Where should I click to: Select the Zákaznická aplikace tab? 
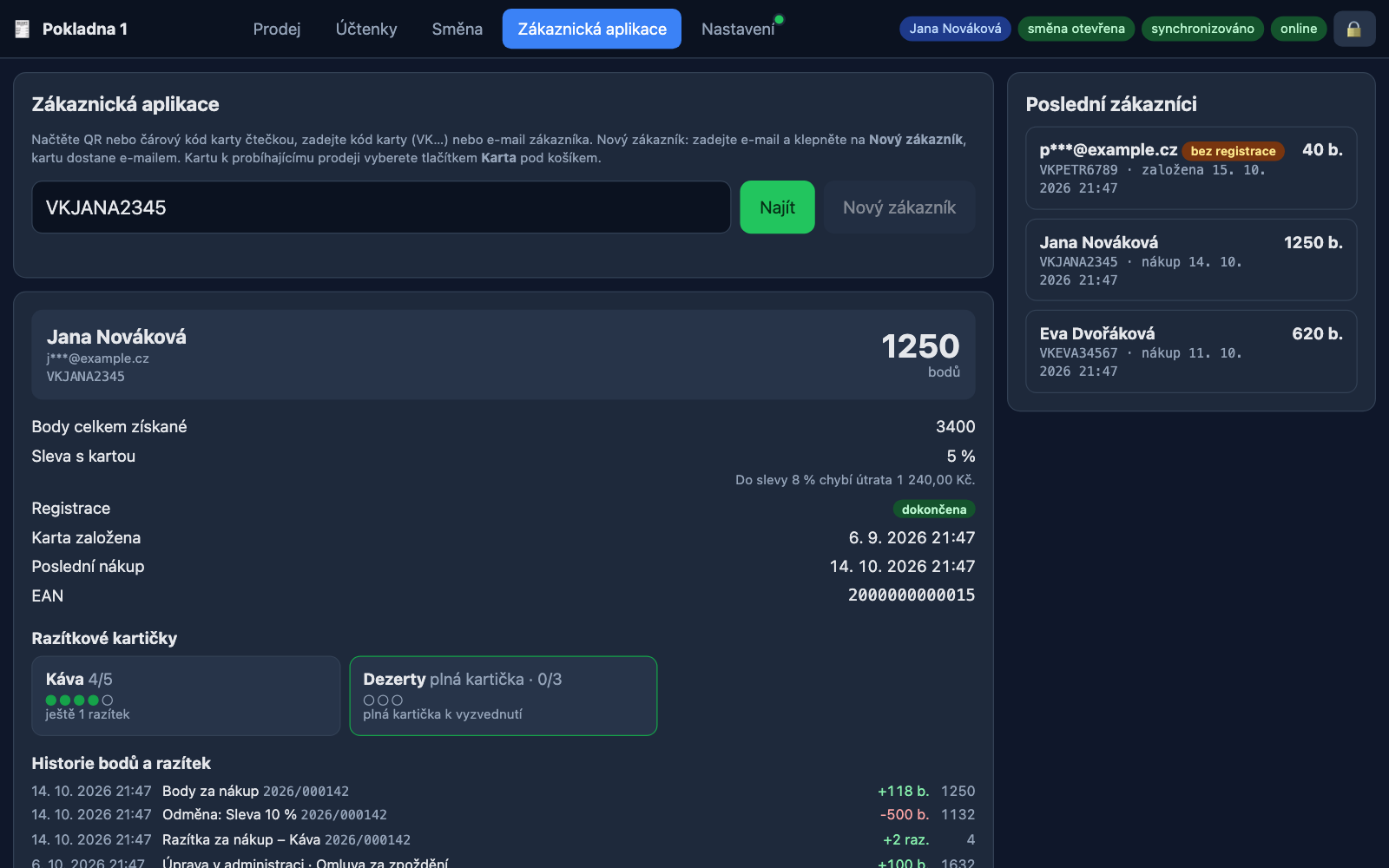click(x=592, y=29)
